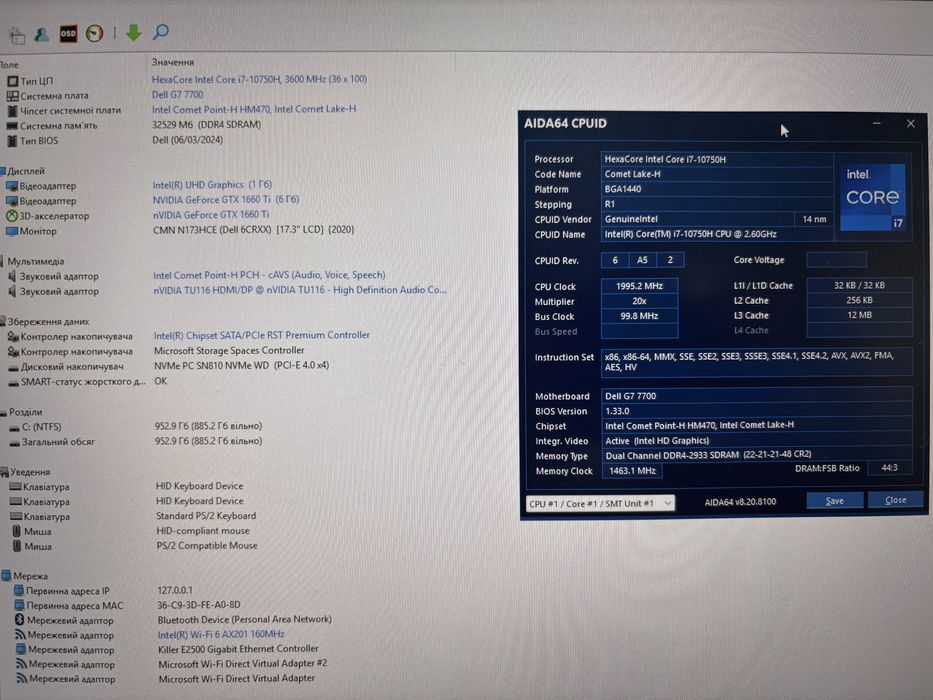Click the 14 nm process value

pos(814,219)
